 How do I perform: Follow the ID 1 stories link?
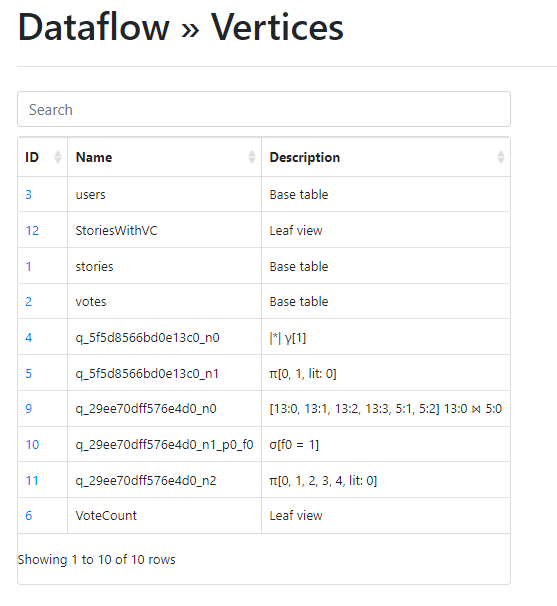(28, 267)
